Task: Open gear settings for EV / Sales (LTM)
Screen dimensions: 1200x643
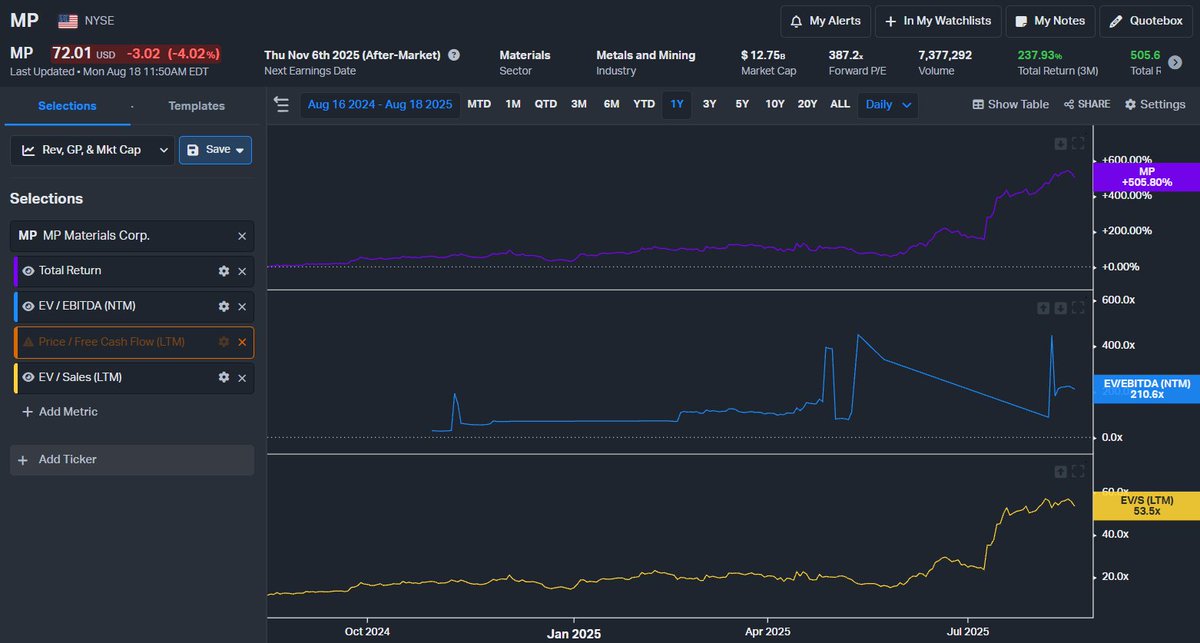Action: [224, 378]
